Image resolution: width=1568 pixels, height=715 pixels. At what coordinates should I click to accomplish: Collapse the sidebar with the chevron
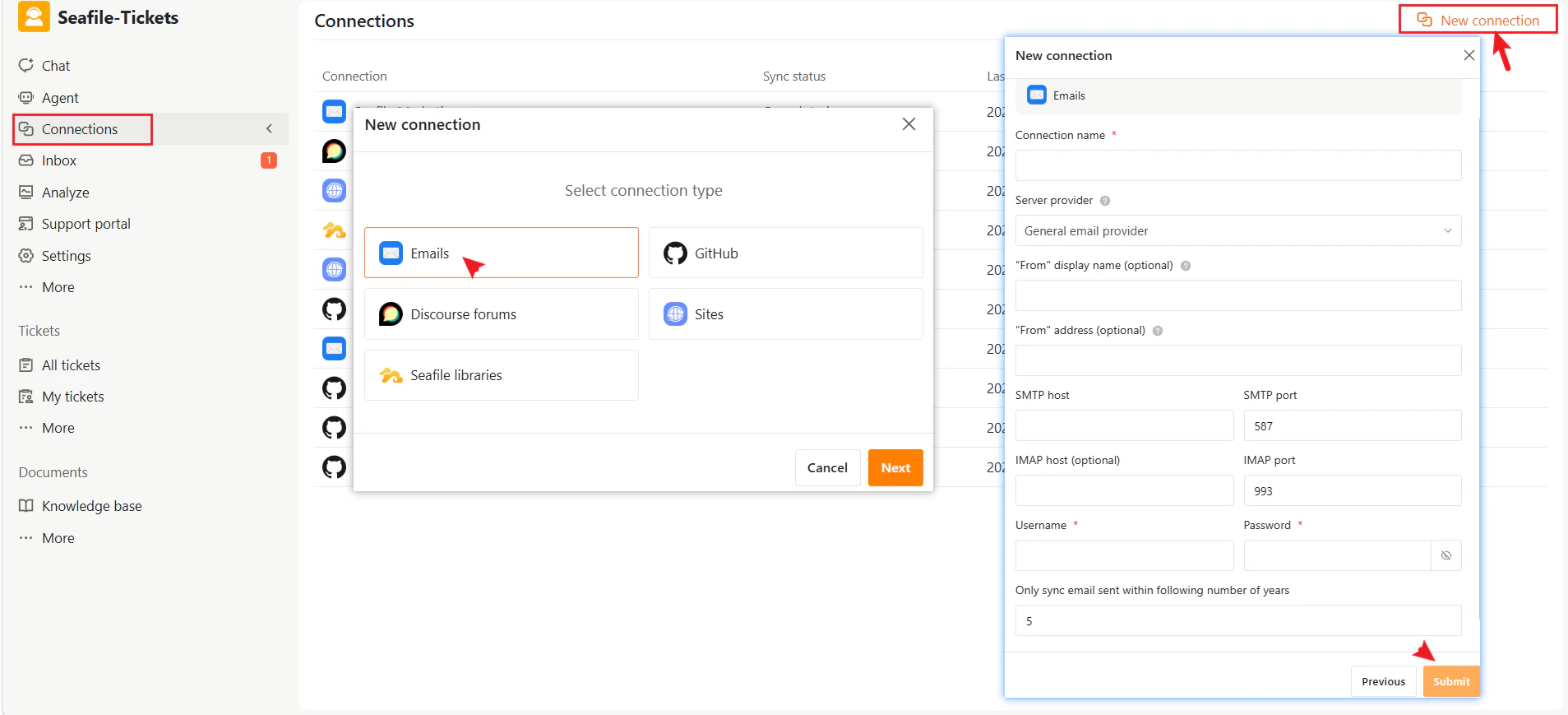coord(269,128)
